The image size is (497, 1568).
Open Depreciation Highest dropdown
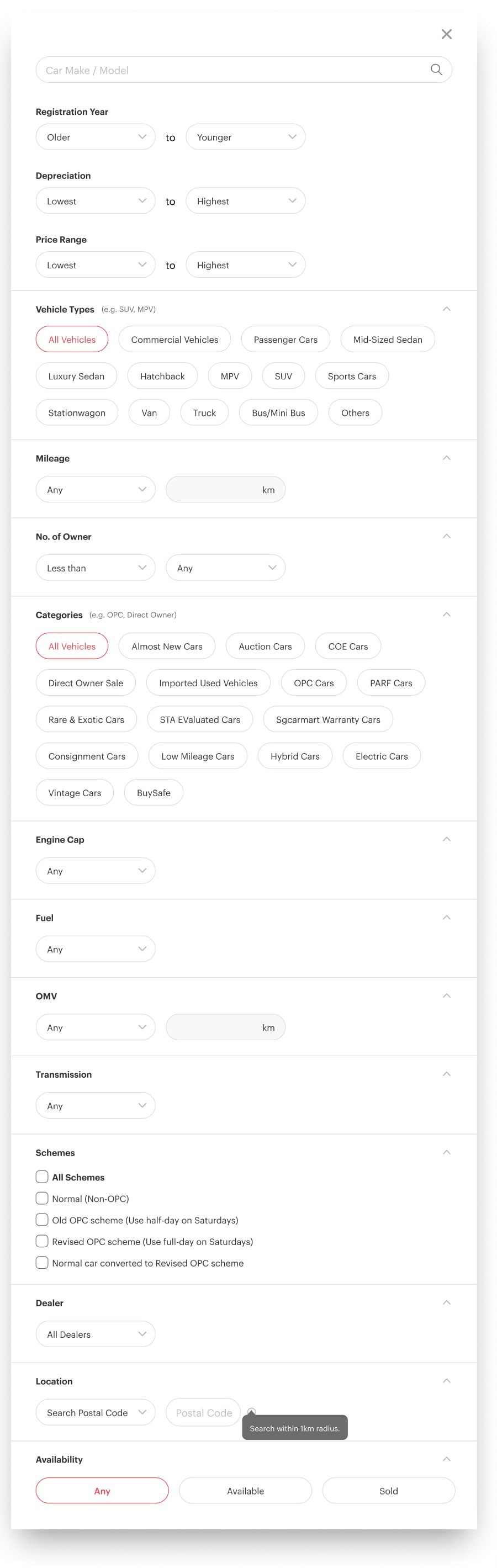pyautogui.click(x=245, y=201)
